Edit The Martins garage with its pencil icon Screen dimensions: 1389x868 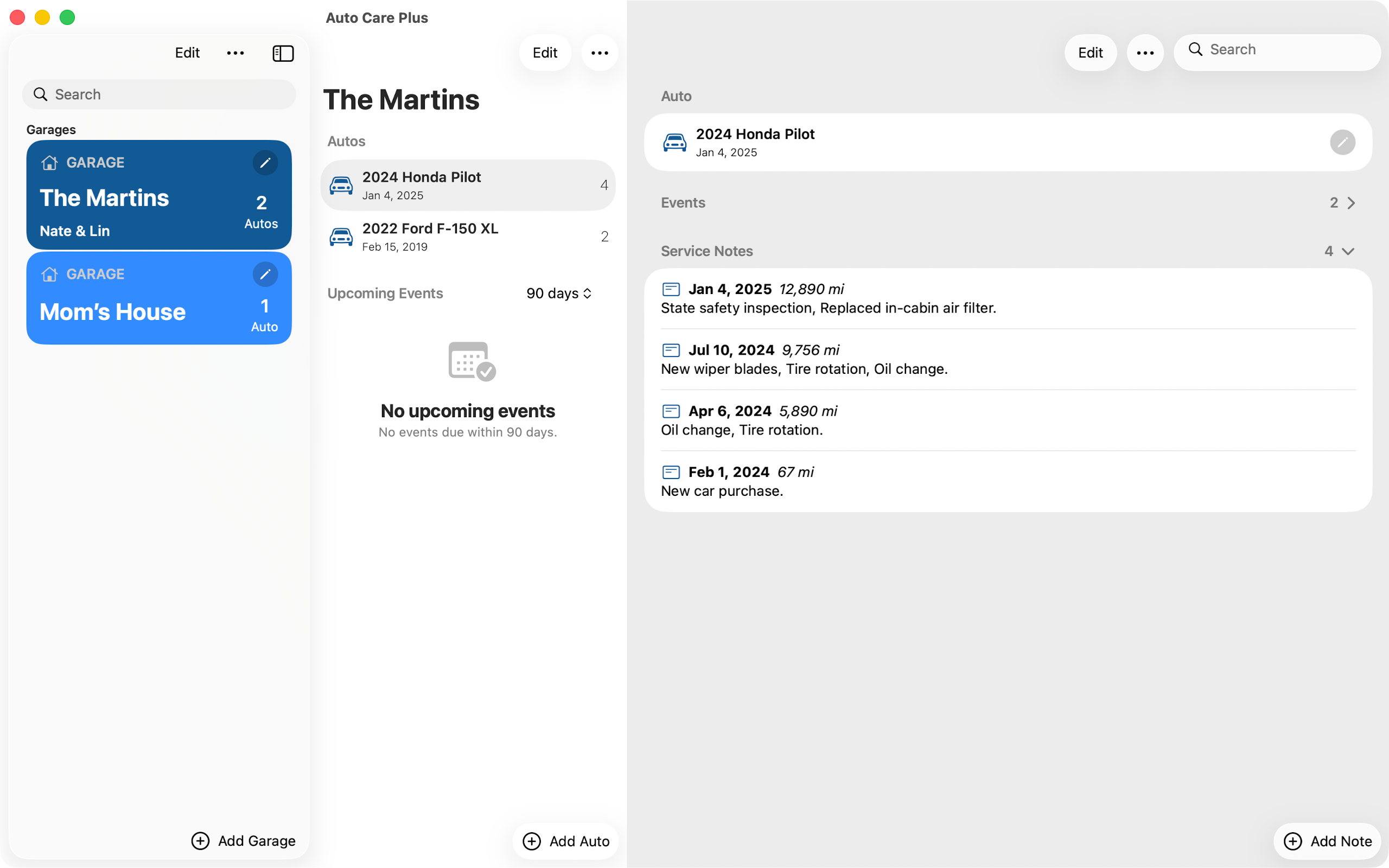tap(265, 163)
